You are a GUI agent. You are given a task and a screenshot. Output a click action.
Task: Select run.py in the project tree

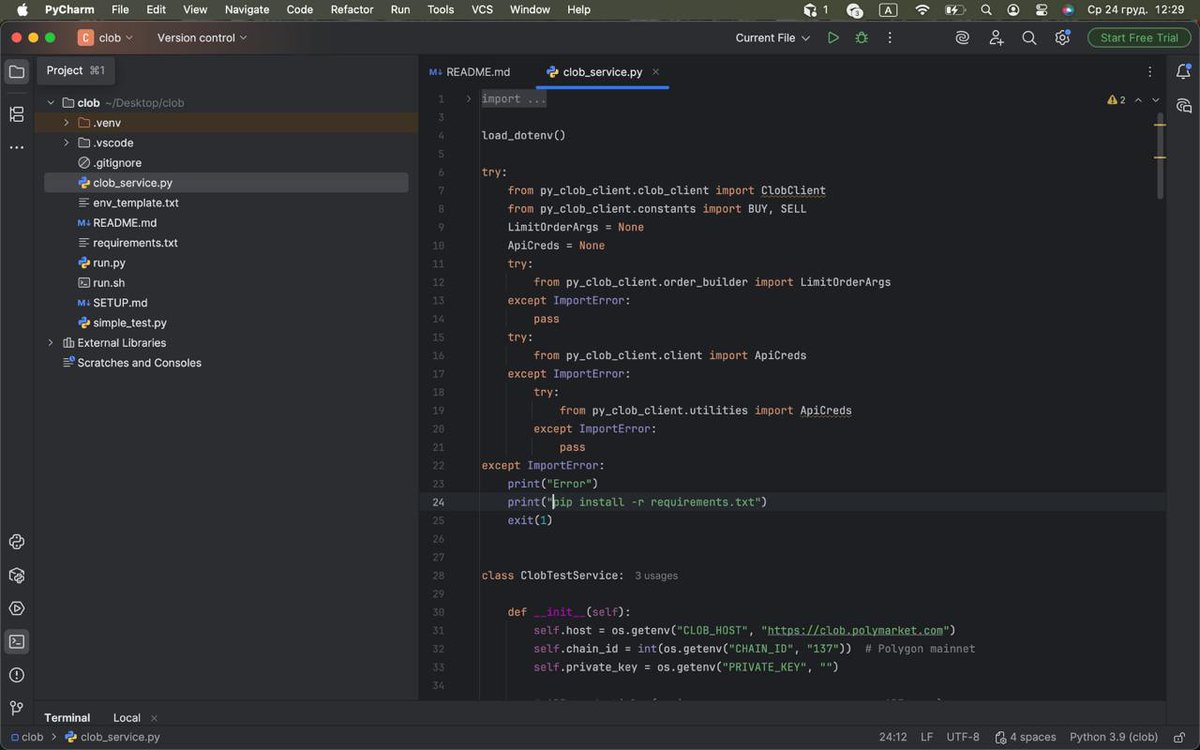point(109,263)
